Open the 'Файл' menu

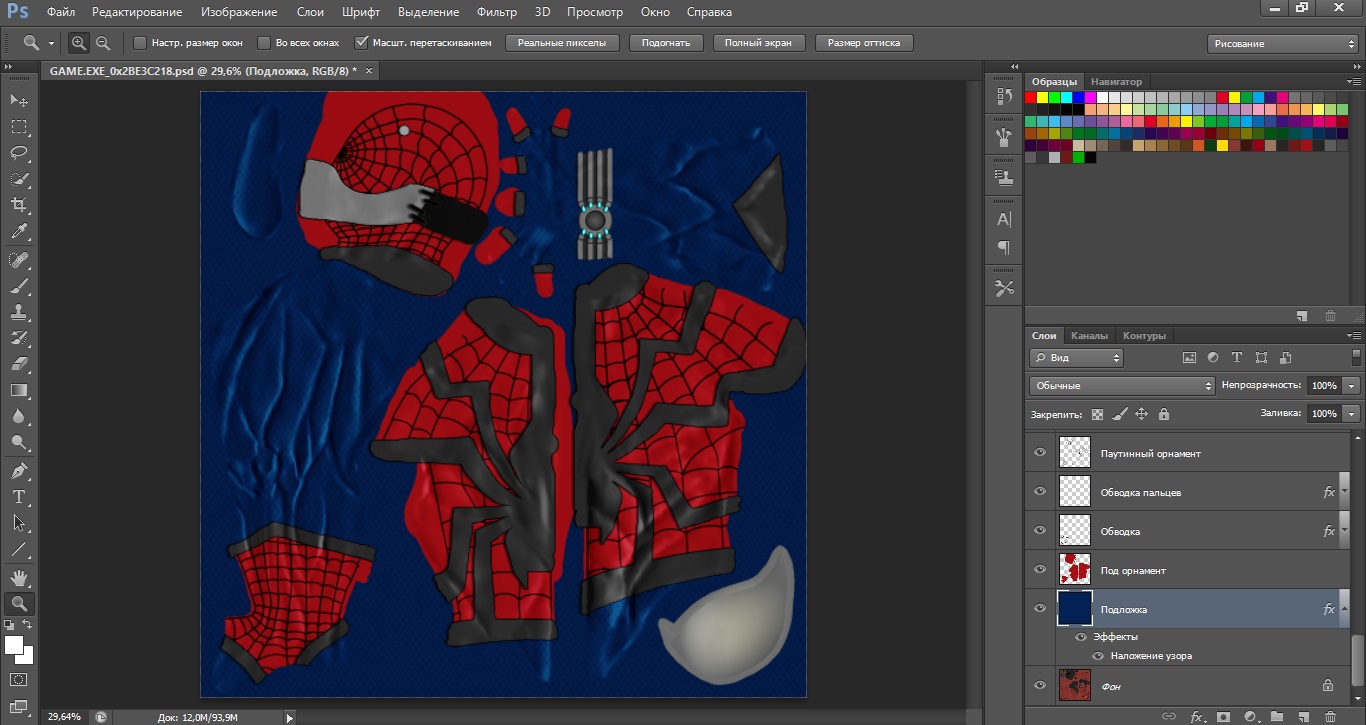coord(60,12)
